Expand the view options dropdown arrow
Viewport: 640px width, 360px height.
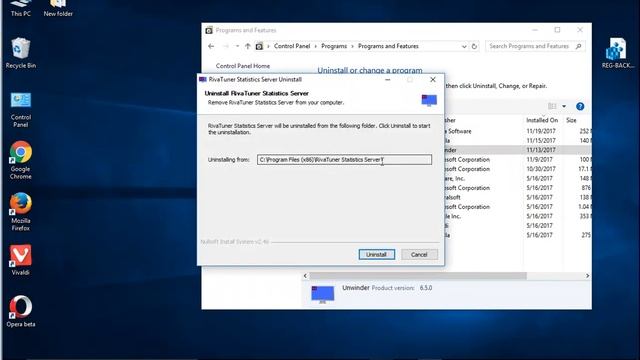click(564, 106)
